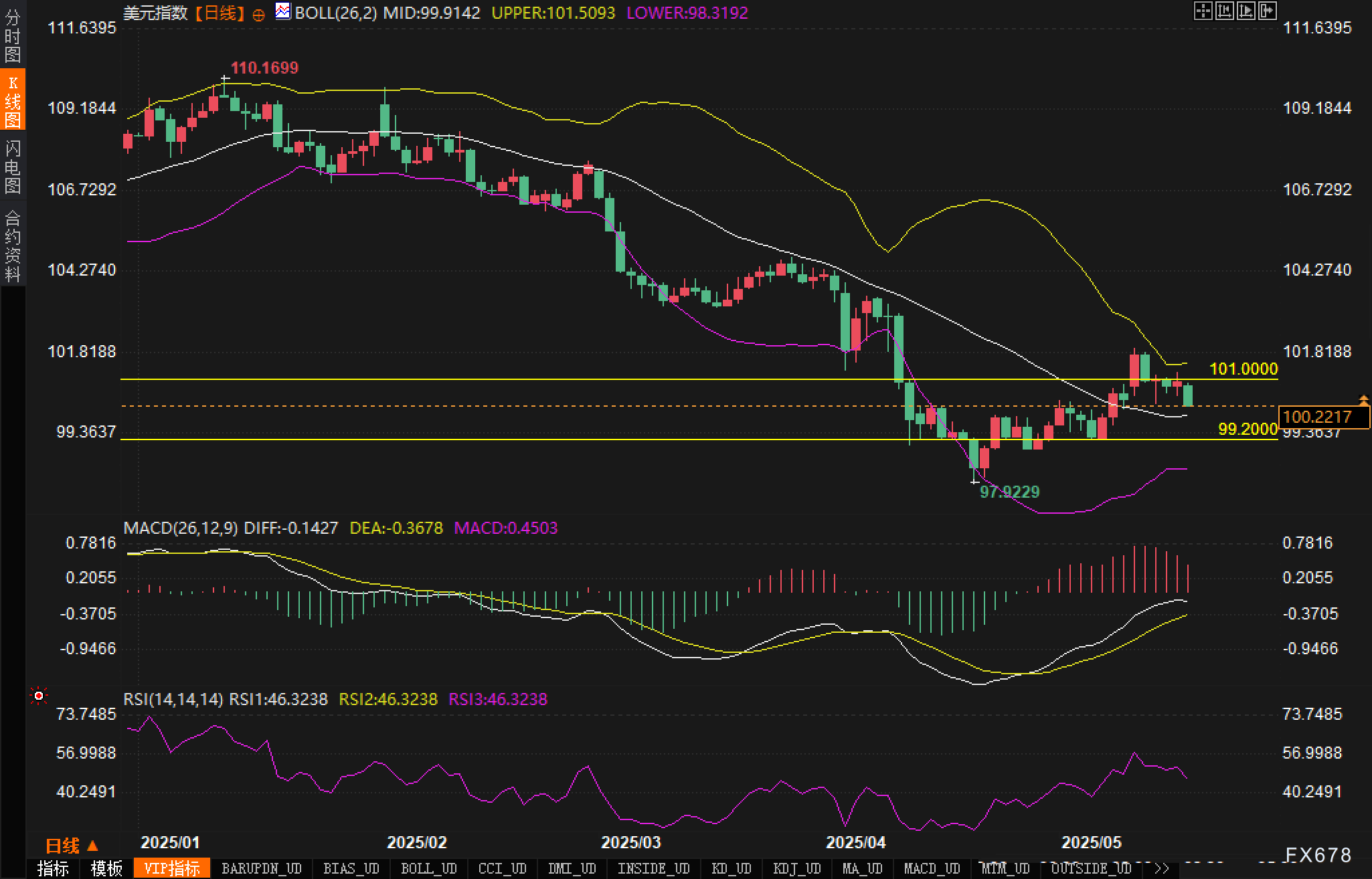Image resolution: width=1372 pixels, height=879 pixels.
Task: Click the red sun marker beside RSI panel
Action: (x=39, y=696)
